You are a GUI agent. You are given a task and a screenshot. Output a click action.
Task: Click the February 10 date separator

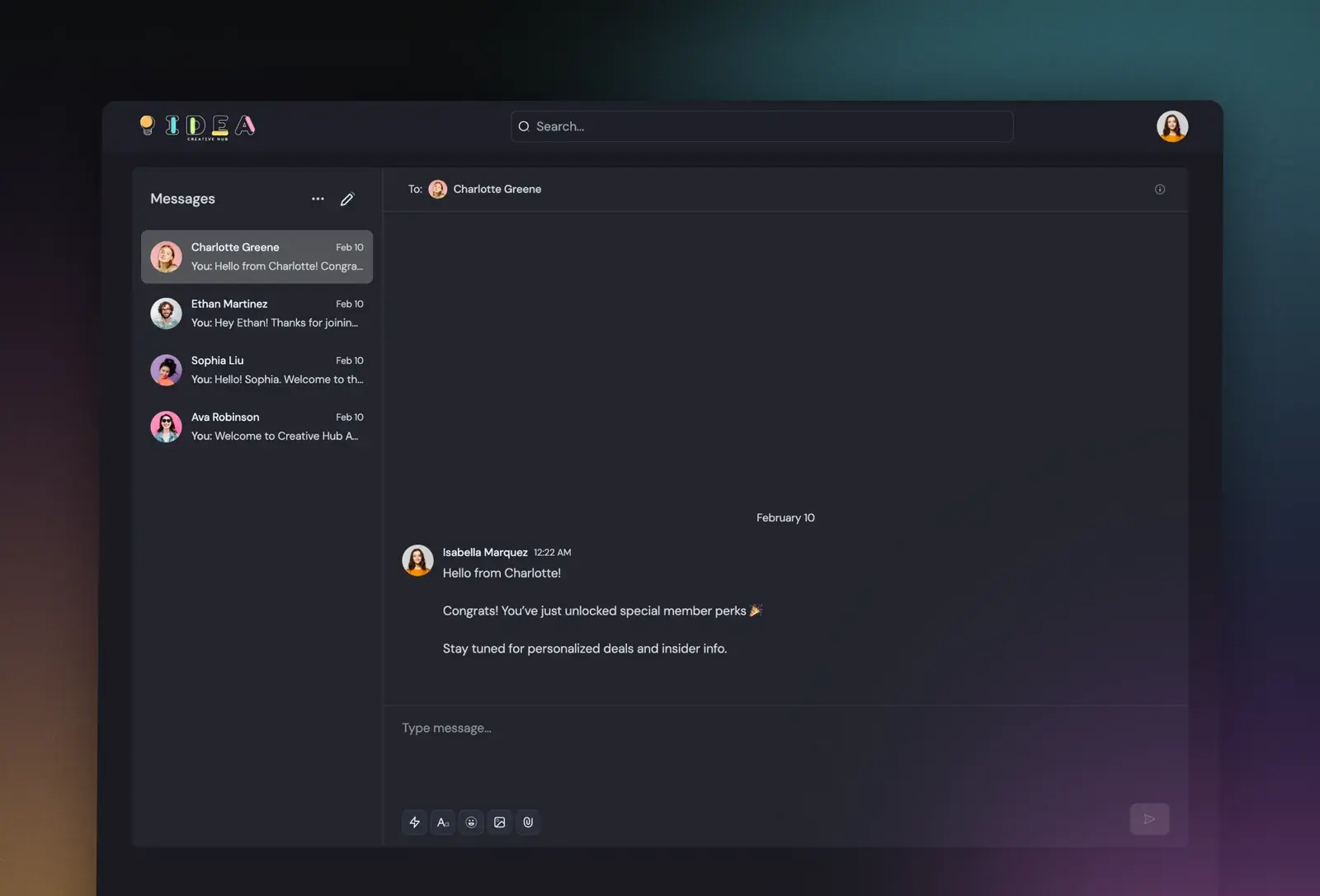(x=785, y=517)
